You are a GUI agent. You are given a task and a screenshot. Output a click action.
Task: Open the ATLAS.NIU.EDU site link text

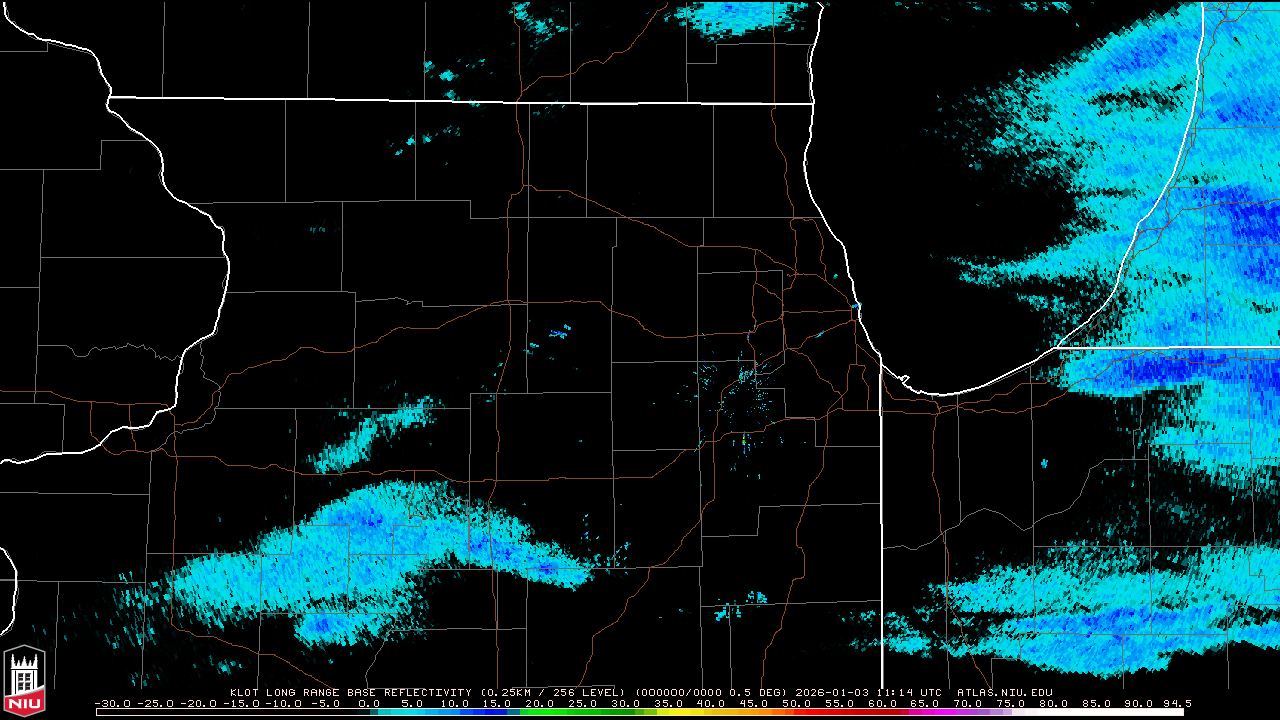point(1004,692)
